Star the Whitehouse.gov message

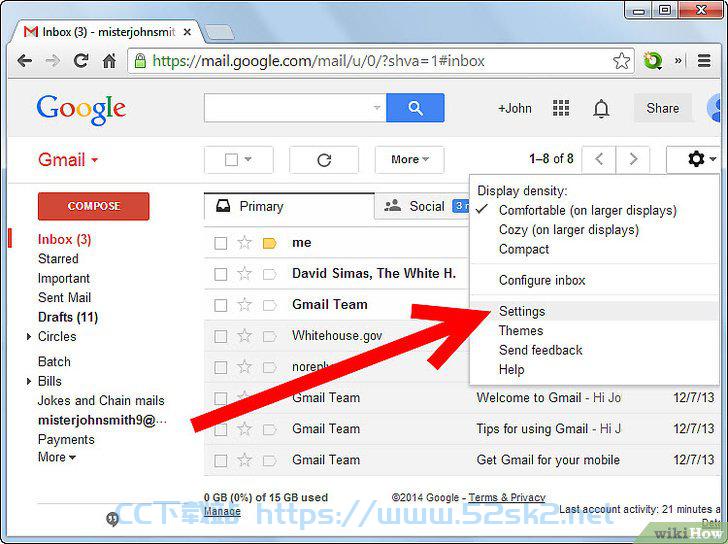[244, 336]
